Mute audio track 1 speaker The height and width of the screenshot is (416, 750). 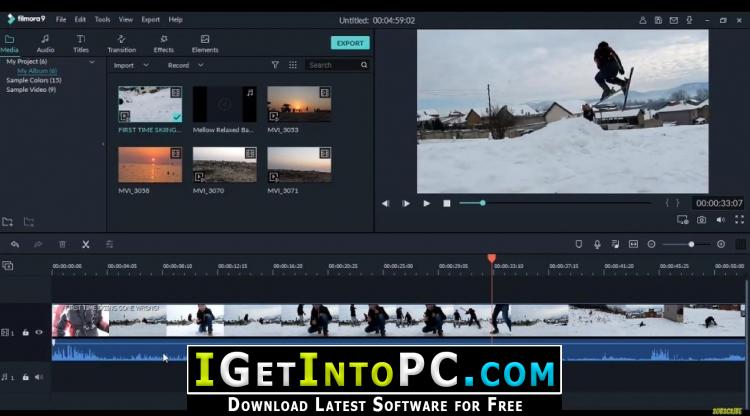click(x=39, y=377)
